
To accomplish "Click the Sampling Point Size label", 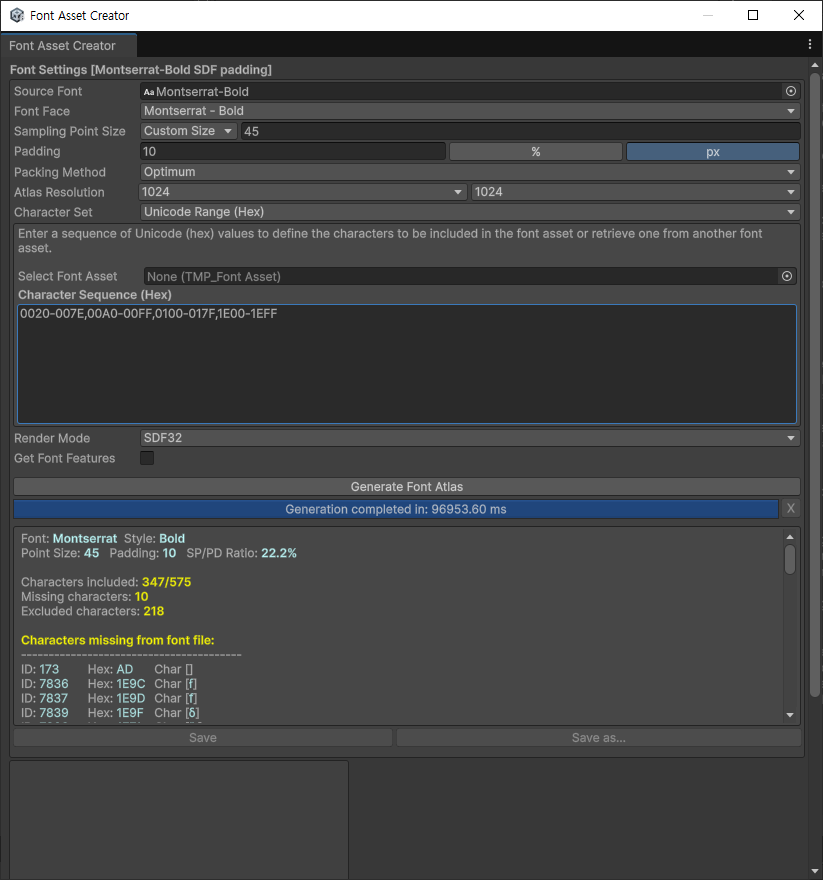I will pos(70,131).
